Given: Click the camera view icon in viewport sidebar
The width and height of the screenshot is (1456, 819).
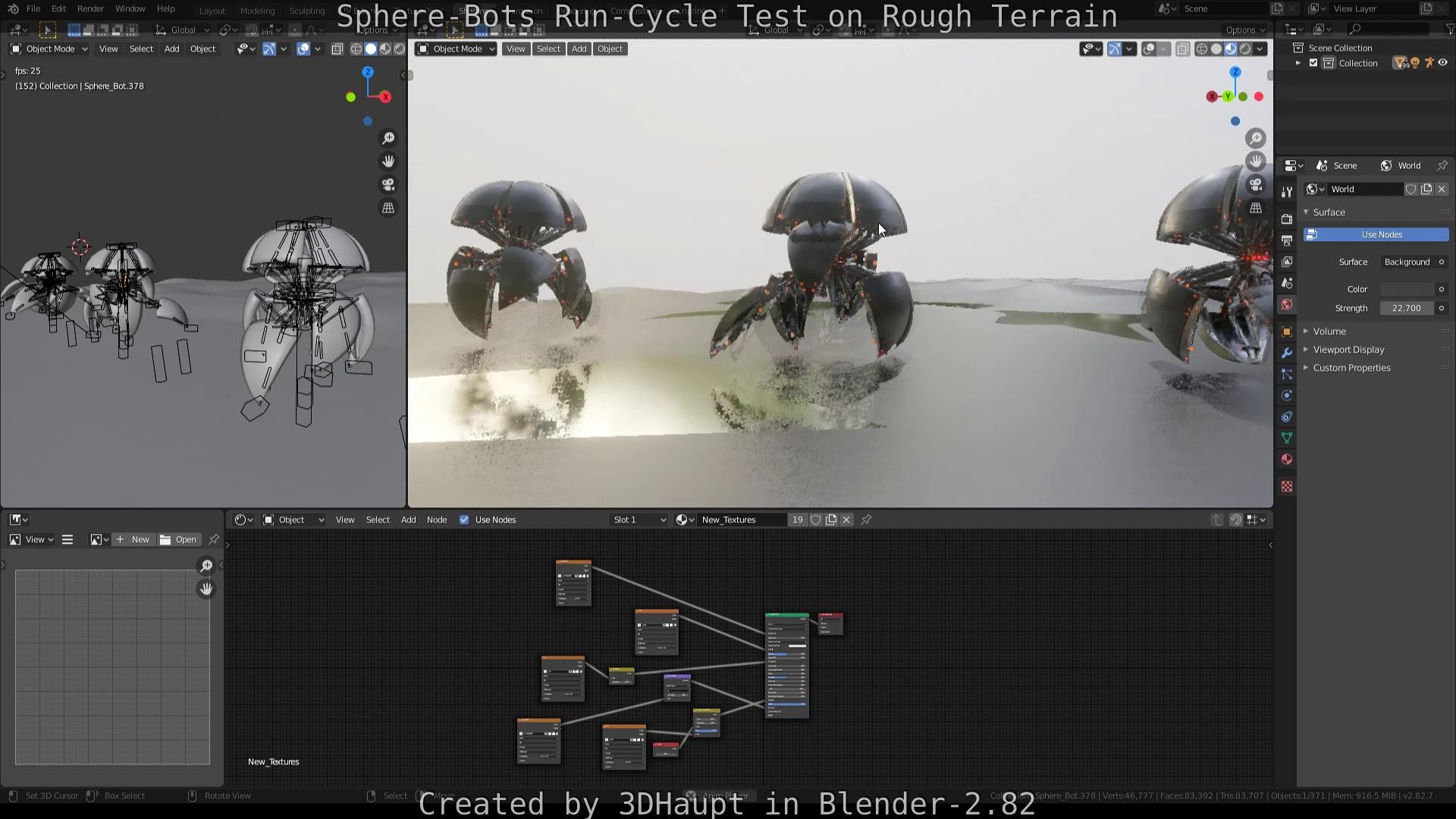Looking at the screenshot, I should click(x=1256, y=184).
